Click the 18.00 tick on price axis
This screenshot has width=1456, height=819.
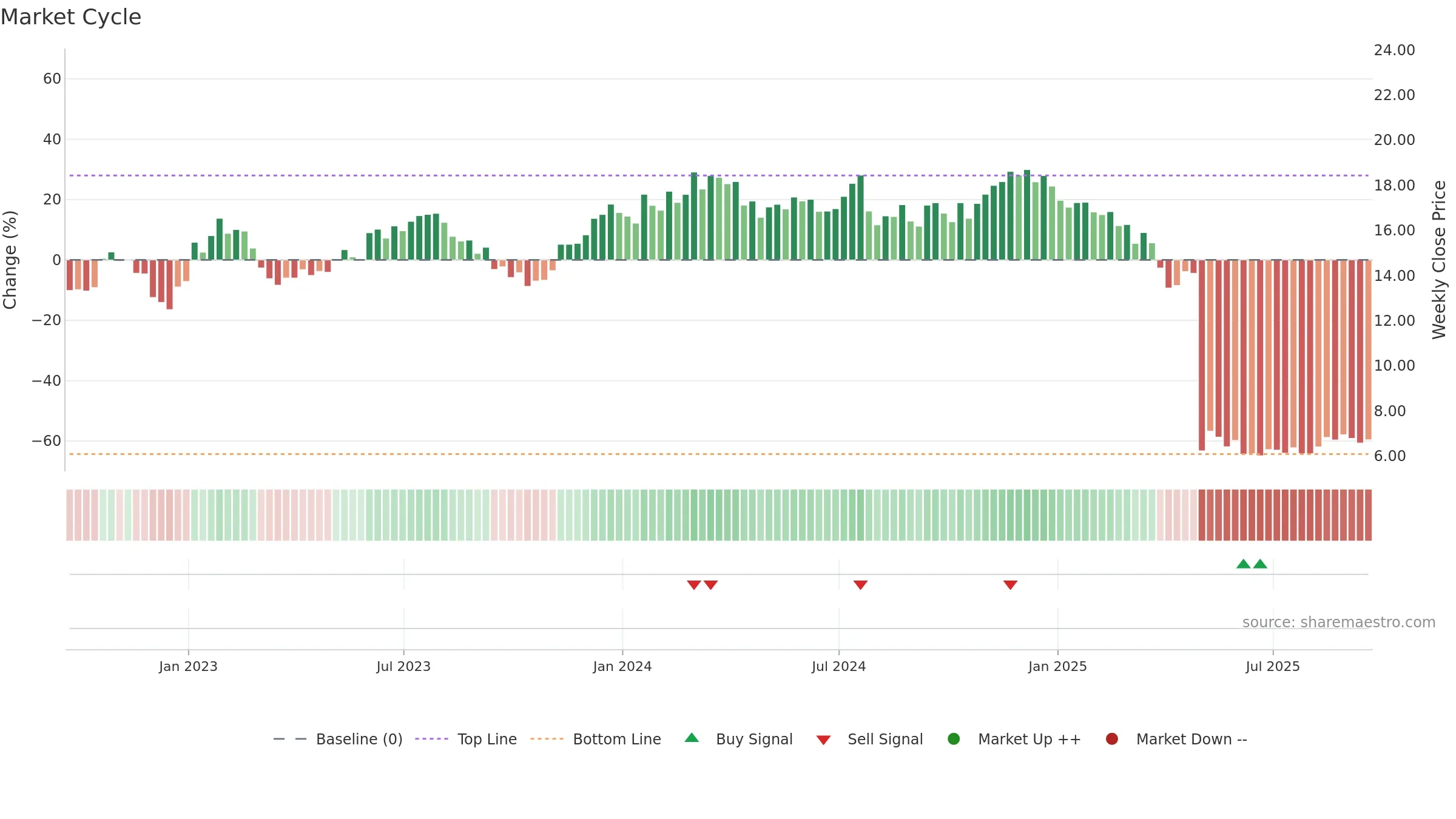1394,186
